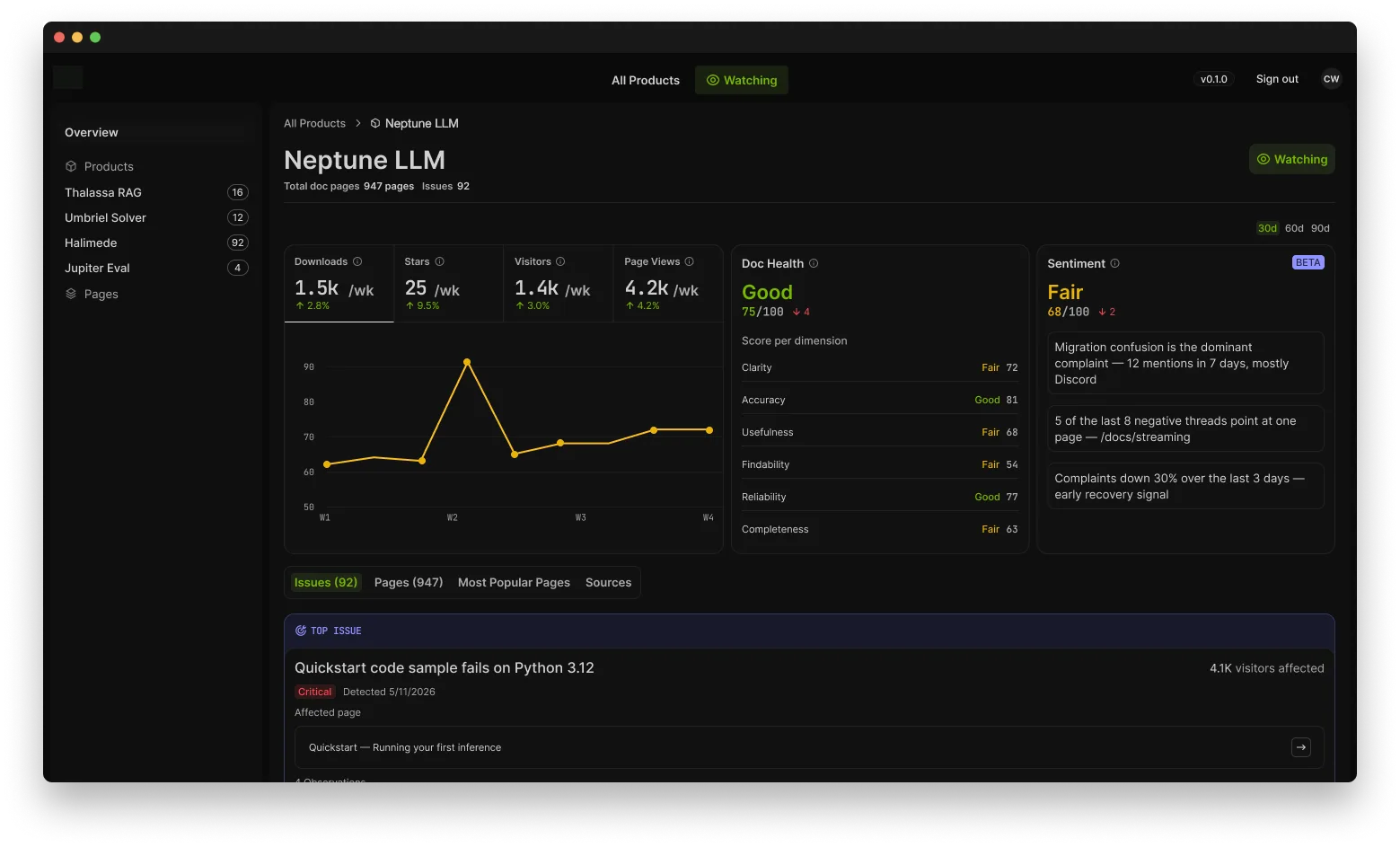This screenshot has height=847, width=1400.
Task: Click the Fair sentiment rating
Action: pyautogui.click(x=1065, y=292)
